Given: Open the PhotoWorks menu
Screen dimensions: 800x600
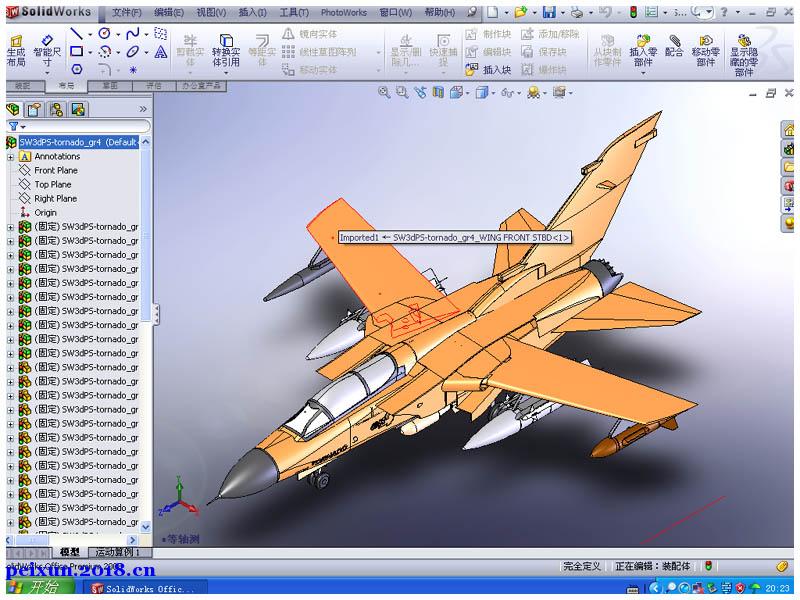Looking at the screenshot, I should (343, 12).
